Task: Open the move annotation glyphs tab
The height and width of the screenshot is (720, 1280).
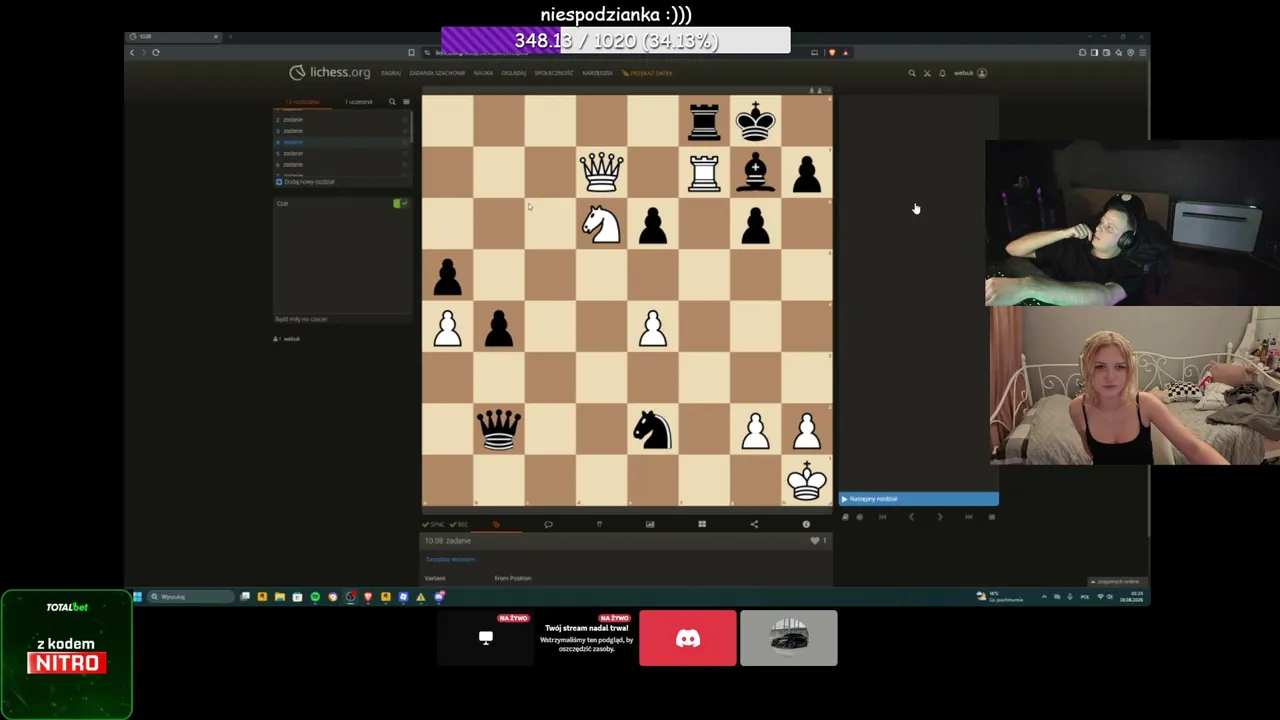Action: (x=599, y=524)
